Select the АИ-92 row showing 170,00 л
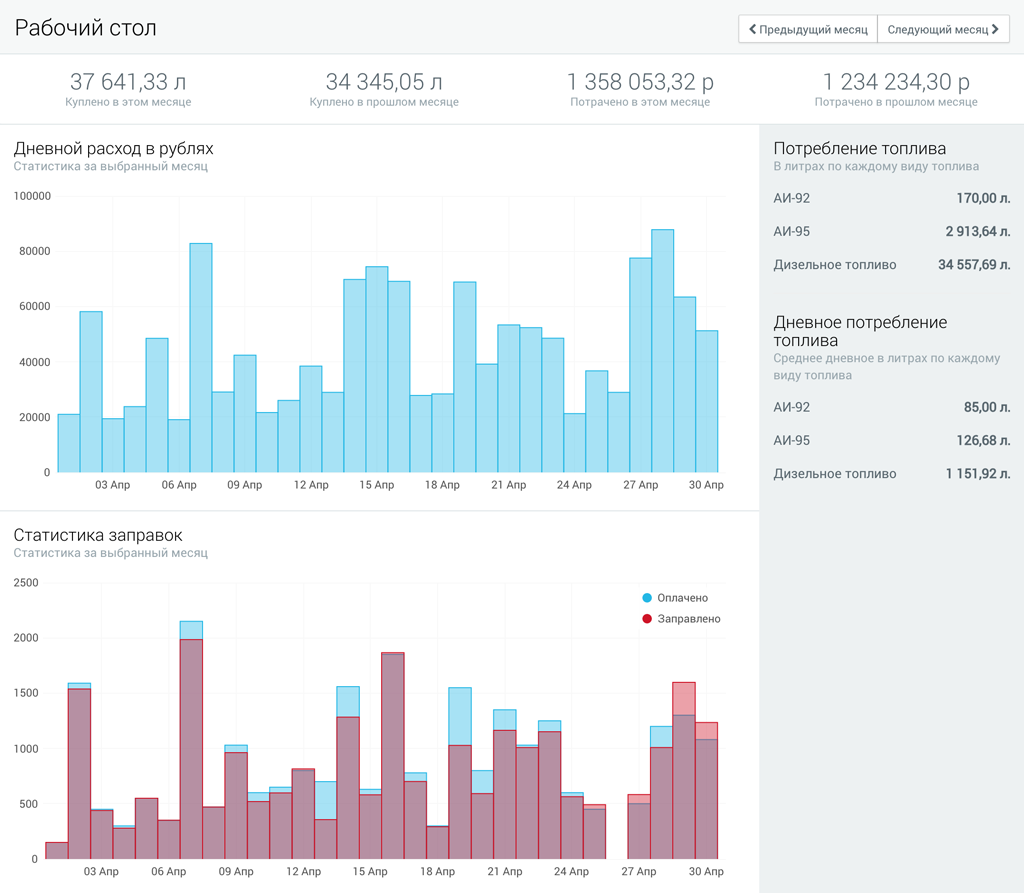Image resolution: width=1024 pixels, height=893 pixels. 891,199
